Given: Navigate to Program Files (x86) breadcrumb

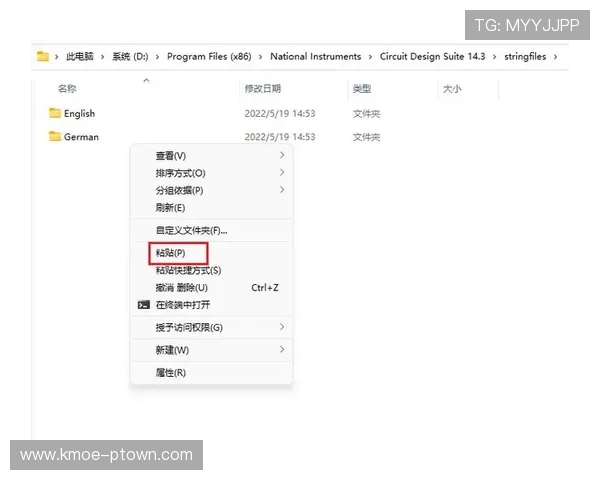Looking at the screenshot, I should 209,56.
